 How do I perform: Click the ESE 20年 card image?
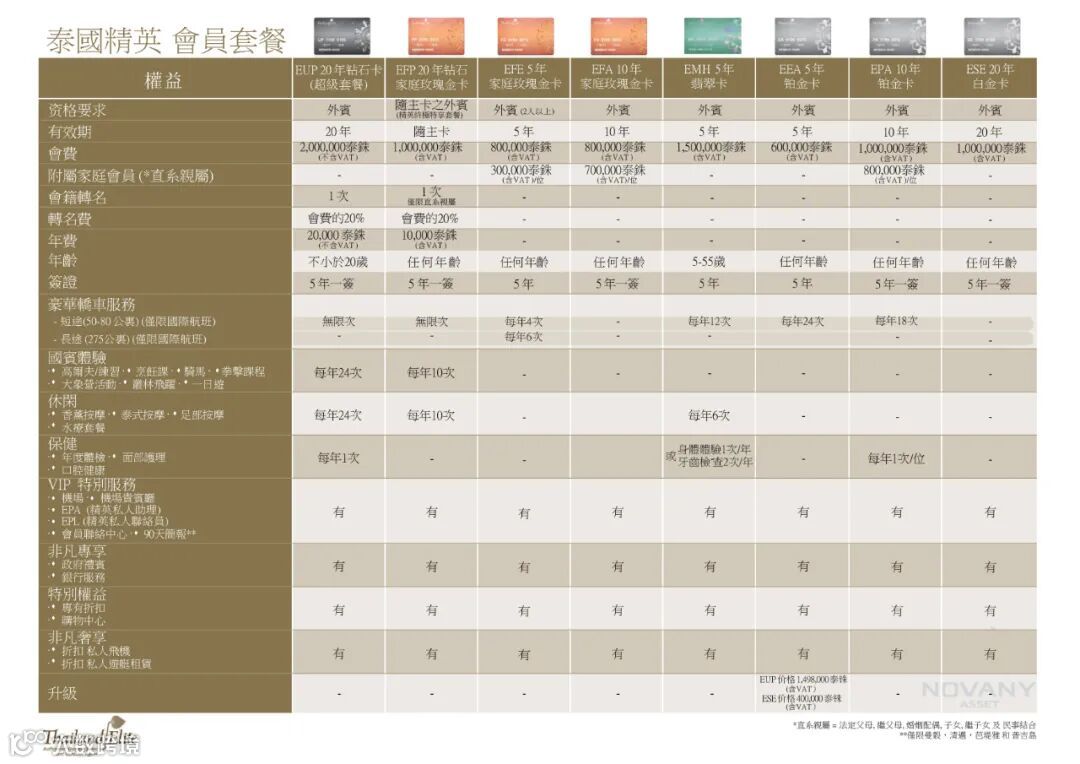tap(991, 37)
